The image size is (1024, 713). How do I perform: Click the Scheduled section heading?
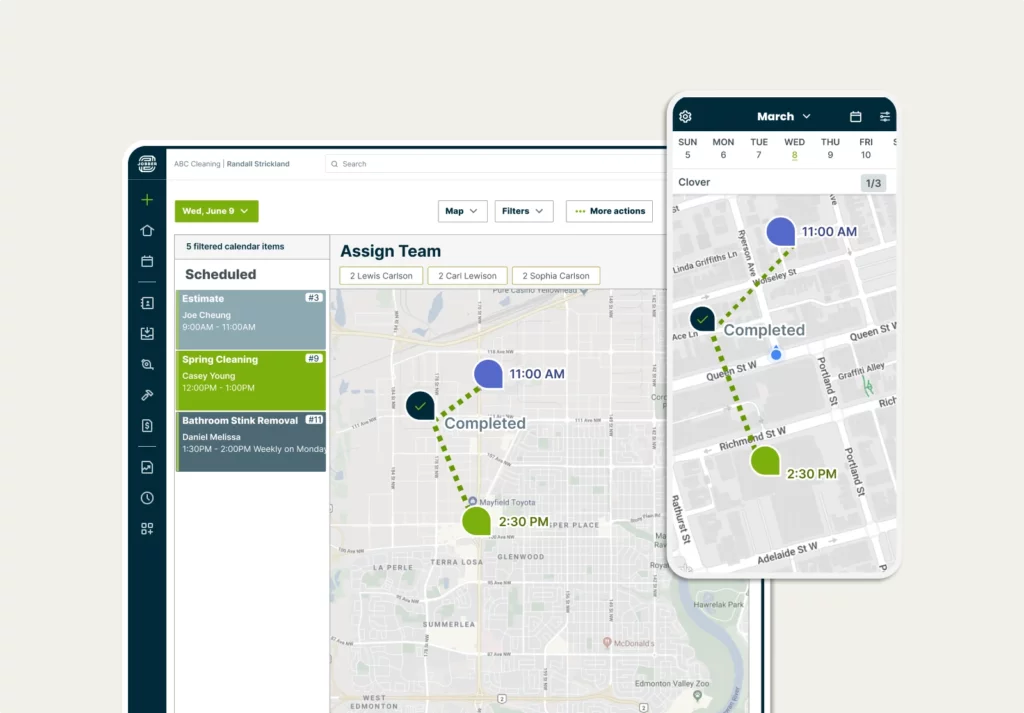click(221, 274)
